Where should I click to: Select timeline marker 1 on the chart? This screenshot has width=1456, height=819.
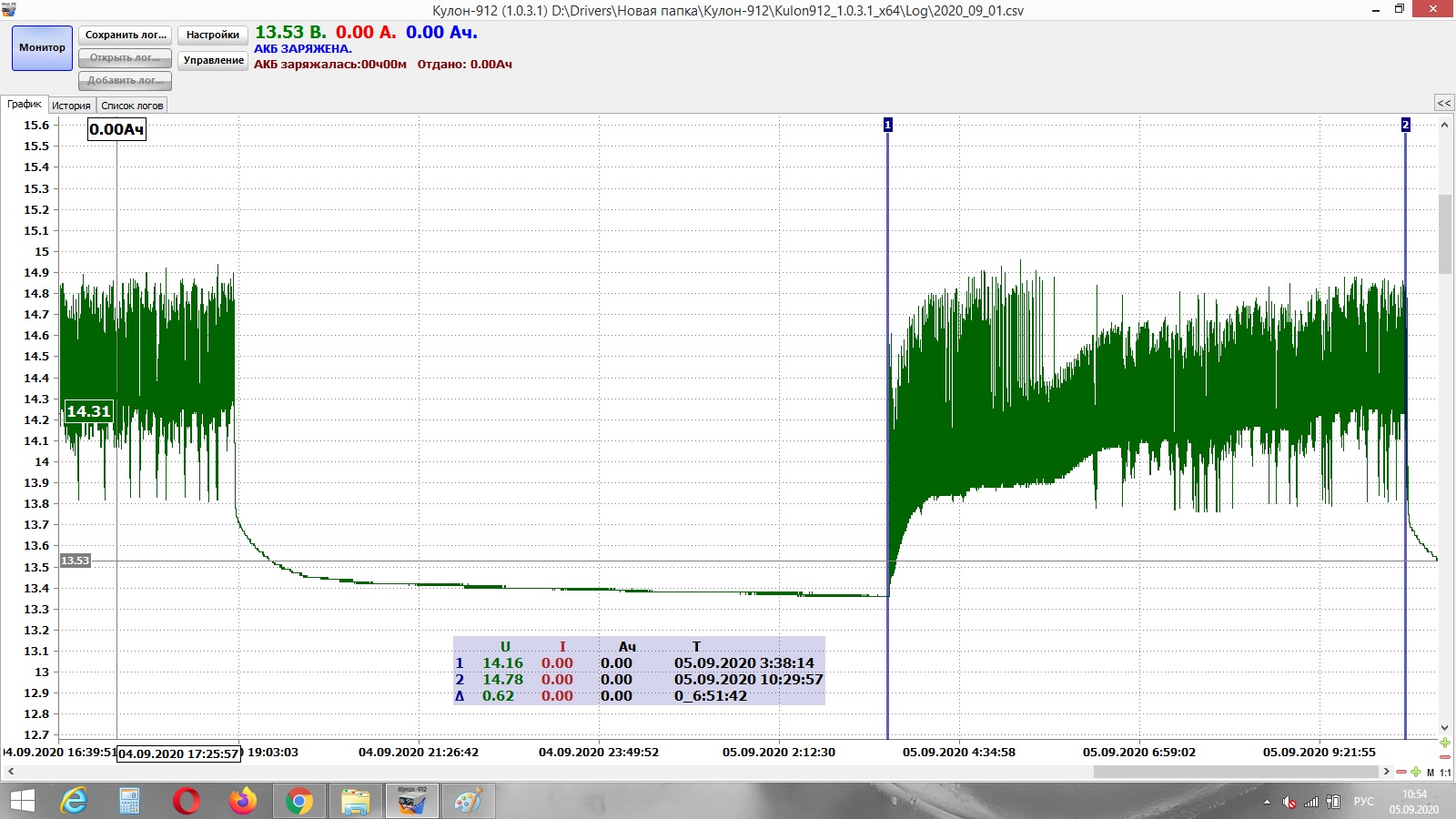[888, 125]
